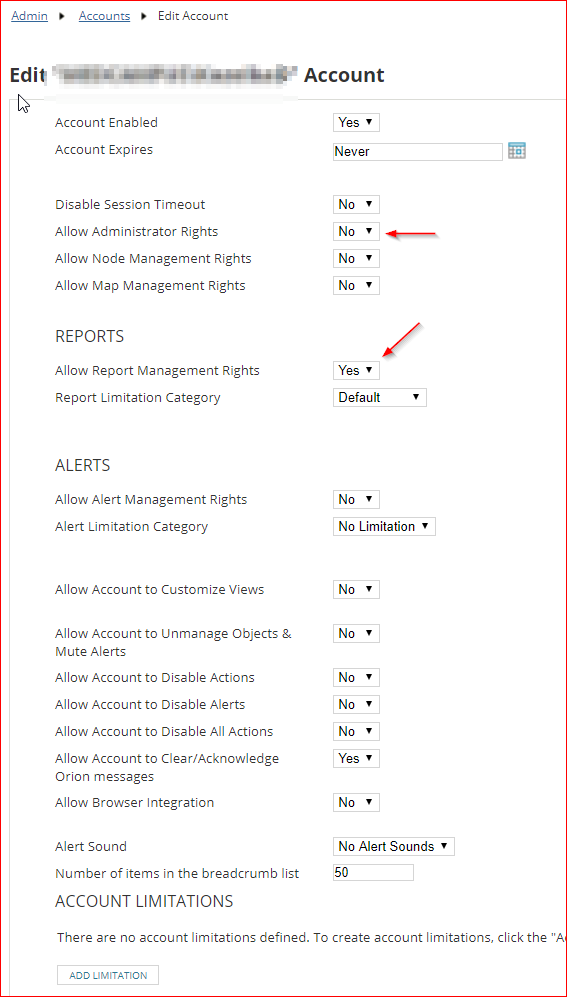Viewport: 567px width, 997px height.
Task: Expand Allow Node Management Rights dropdown
Action: pyautogui.click(x=356, y=259)
